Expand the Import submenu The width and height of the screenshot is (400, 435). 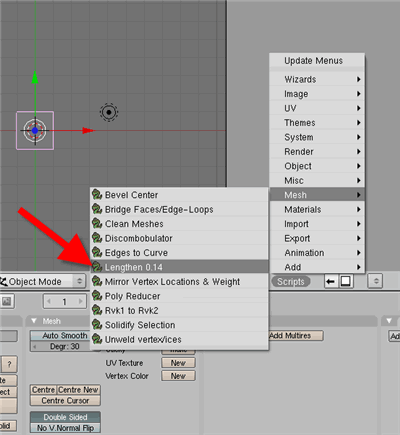pos(317,224)
